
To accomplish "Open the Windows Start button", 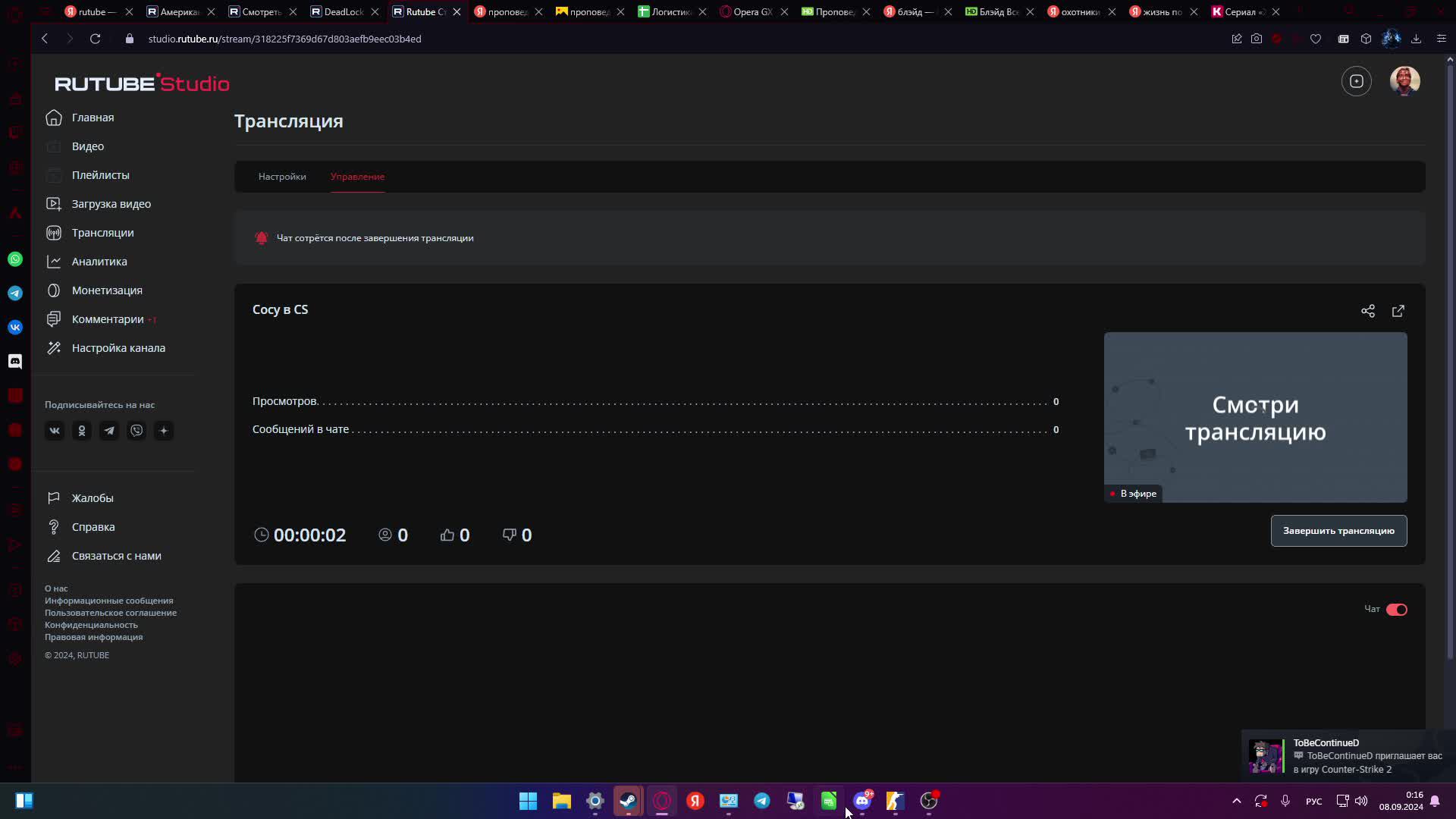I will click(x=528, y=801).
